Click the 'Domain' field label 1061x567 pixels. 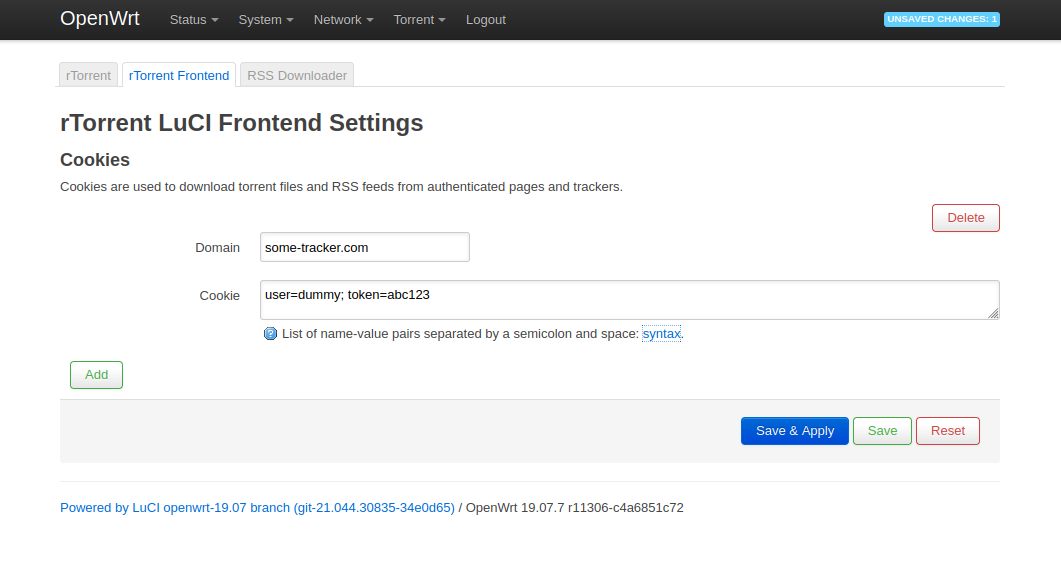pos(217,248)
